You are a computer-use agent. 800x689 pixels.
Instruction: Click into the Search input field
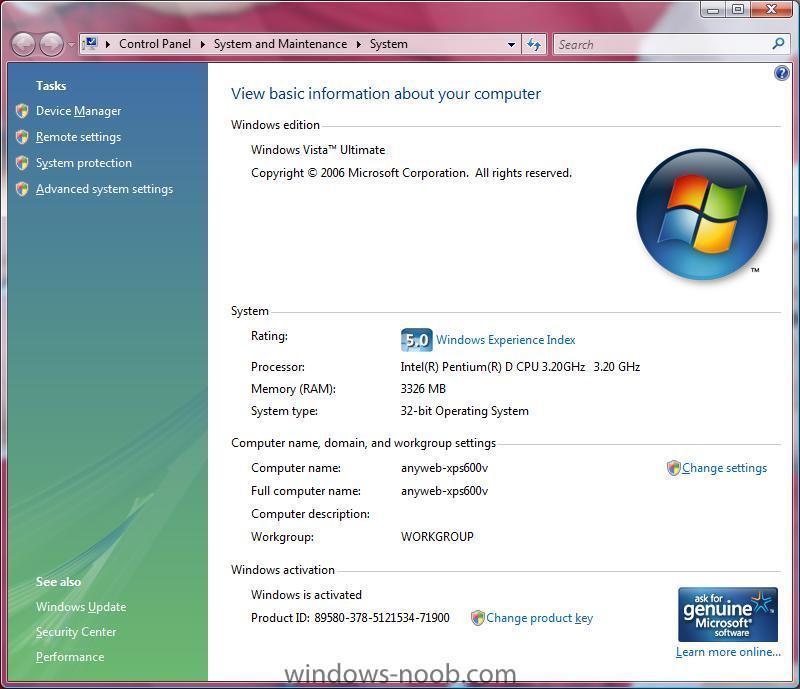(661, 44)
